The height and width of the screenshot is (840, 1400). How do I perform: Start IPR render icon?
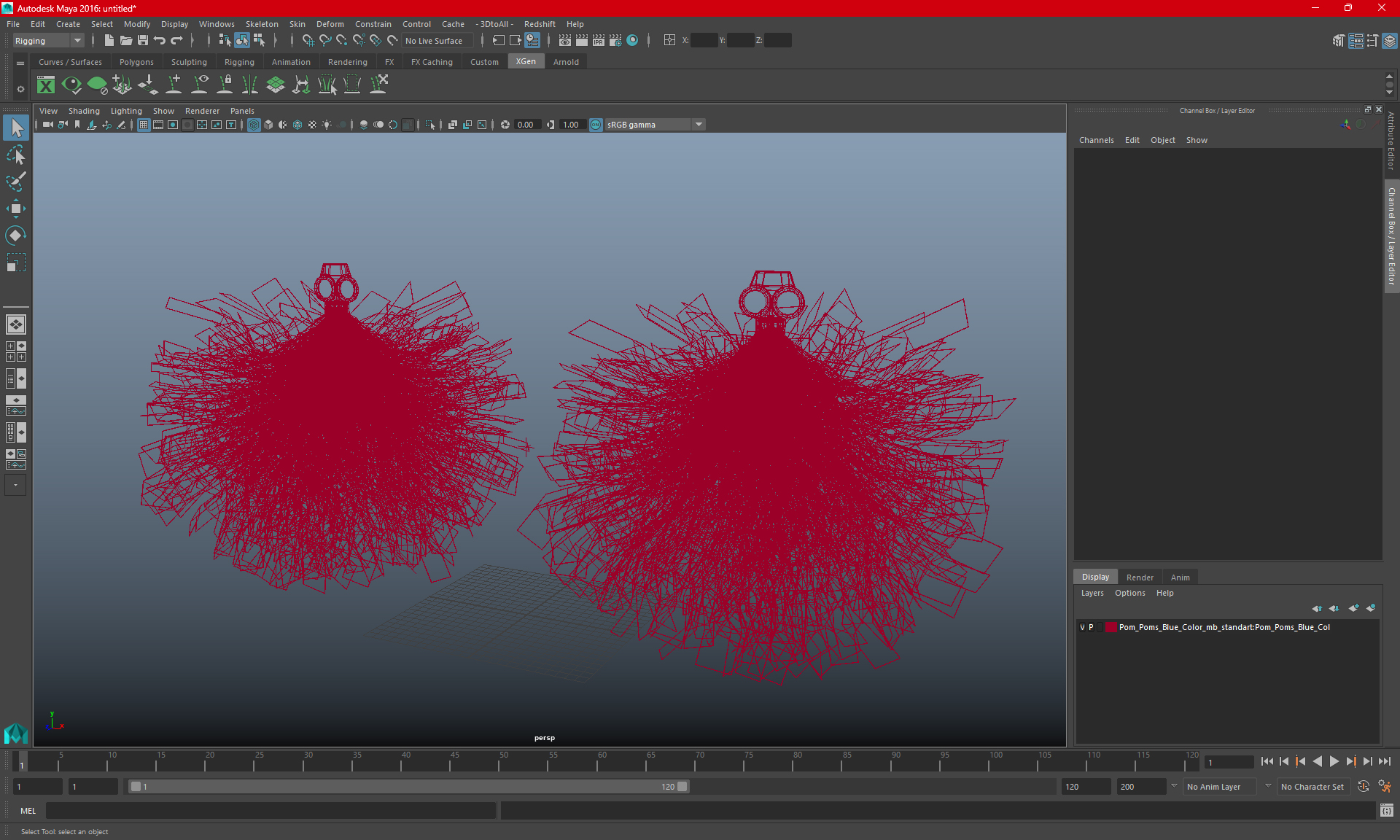click(x=599, y=41)
